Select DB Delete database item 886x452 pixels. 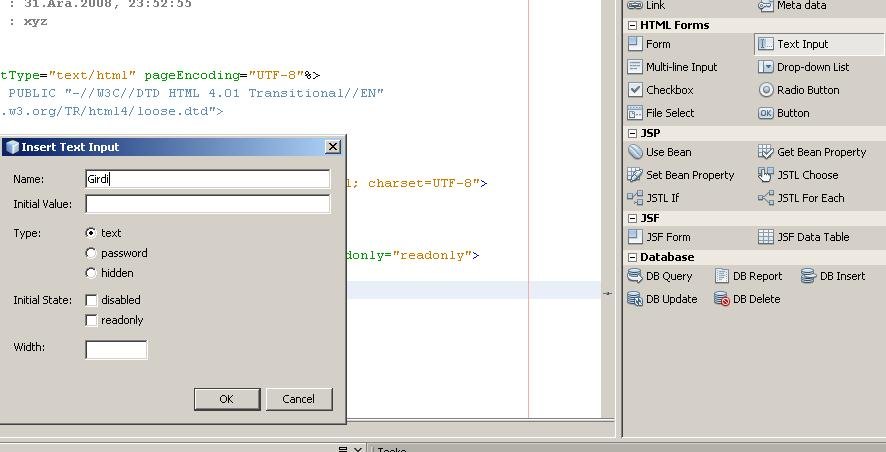coord(747,299)
